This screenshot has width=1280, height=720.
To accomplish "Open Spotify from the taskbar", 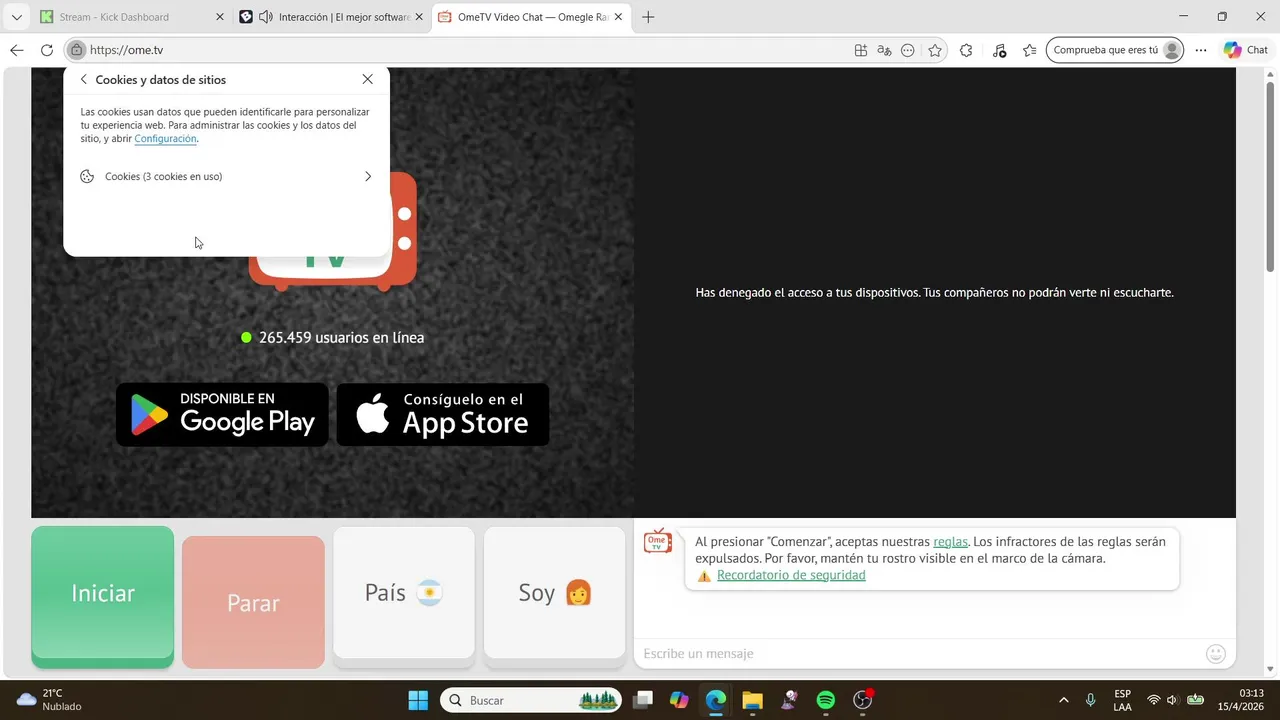I will [x=826, y=700].
